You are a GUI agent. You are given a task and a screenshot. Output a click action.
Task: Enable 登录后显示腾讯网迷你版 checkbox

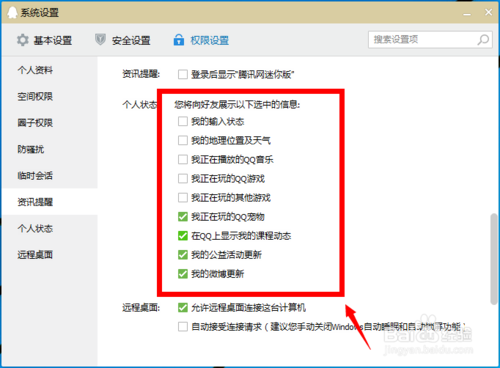pyautogui.click(x=183, y=74)
